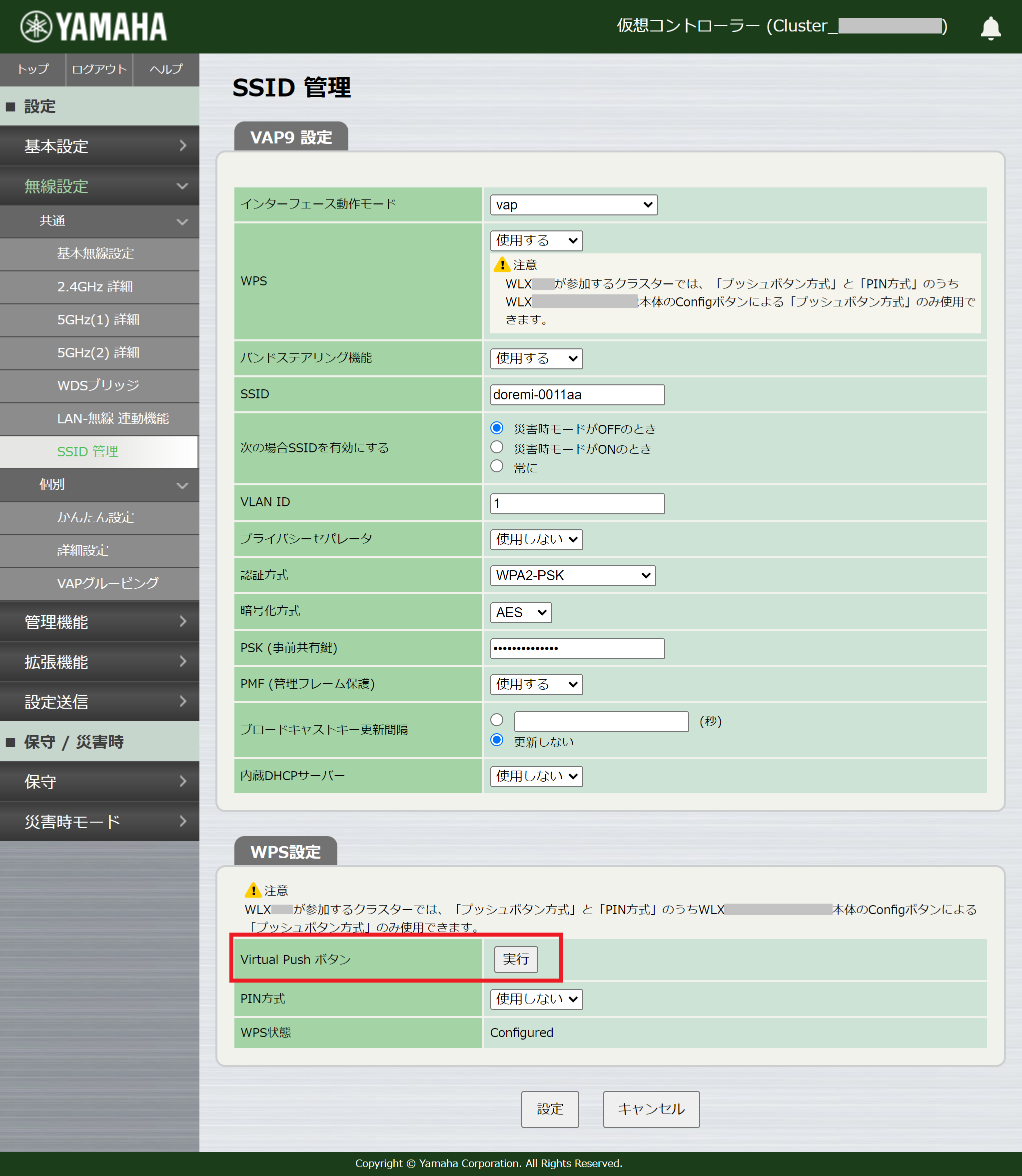Collapse the 共通 subsection
The width and height of the screenshot is (1022, 1176).
[x=99, y=221]
